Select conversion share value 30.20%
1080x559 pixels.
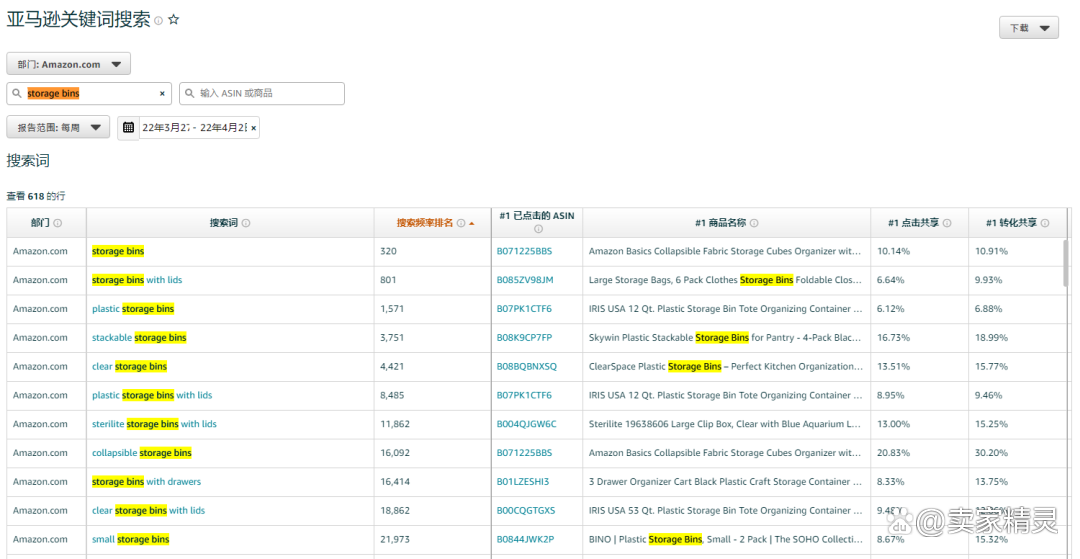[992, 453]
